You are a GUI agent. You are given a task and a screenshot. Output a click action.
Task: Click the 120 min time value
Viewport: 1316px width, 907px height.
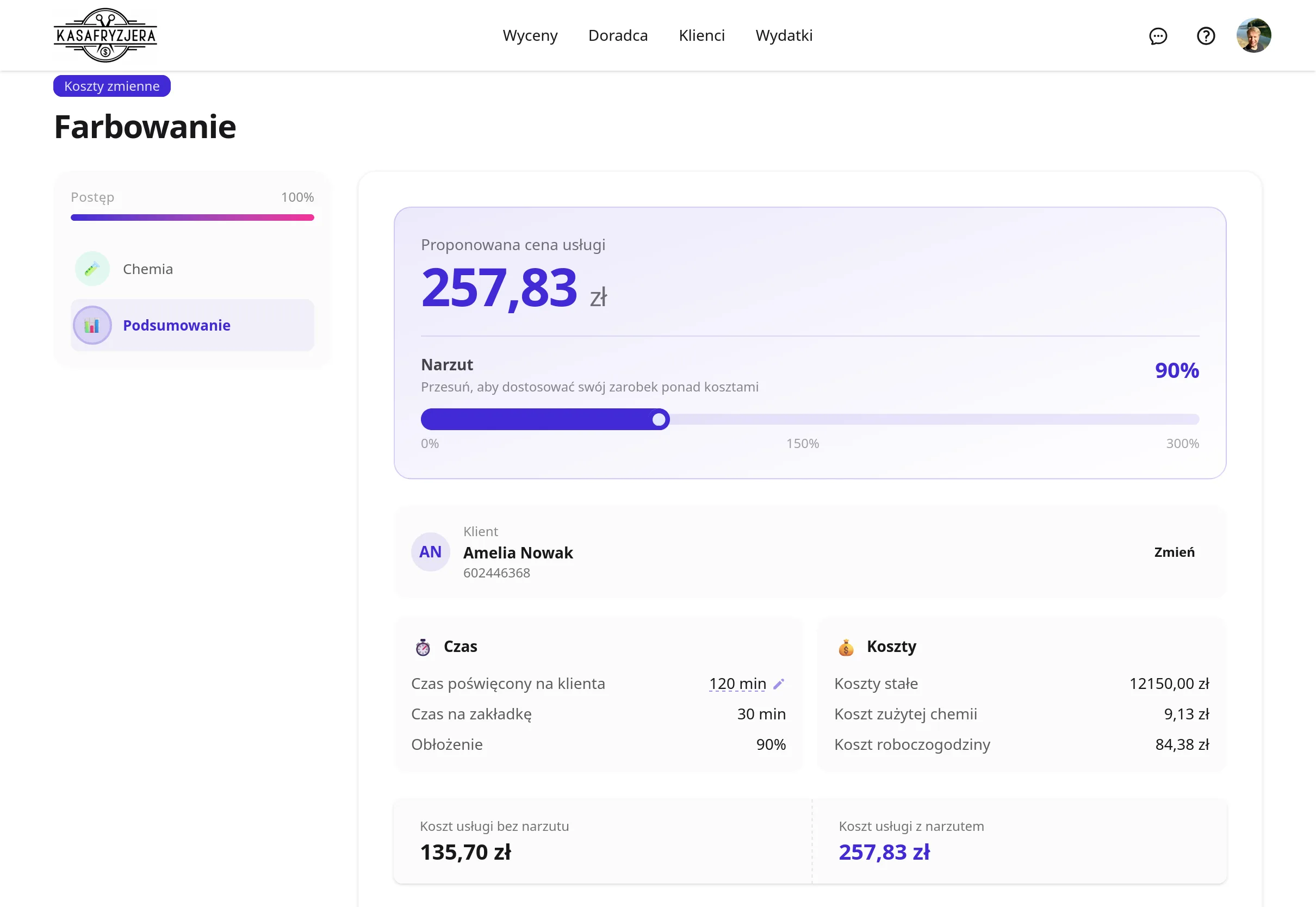737,684
